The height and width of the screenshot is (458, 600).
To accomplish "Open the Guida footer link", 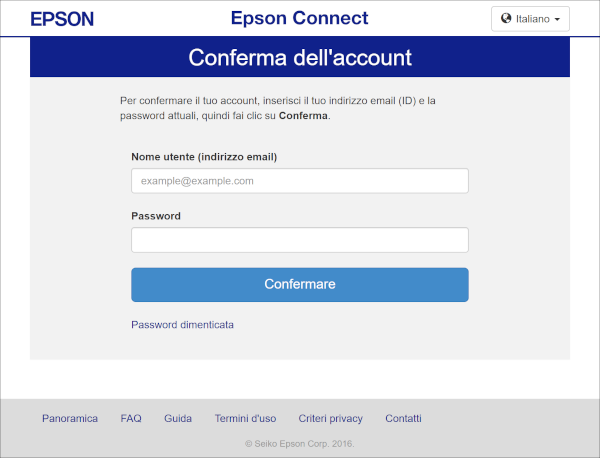I will click(178, 418).
